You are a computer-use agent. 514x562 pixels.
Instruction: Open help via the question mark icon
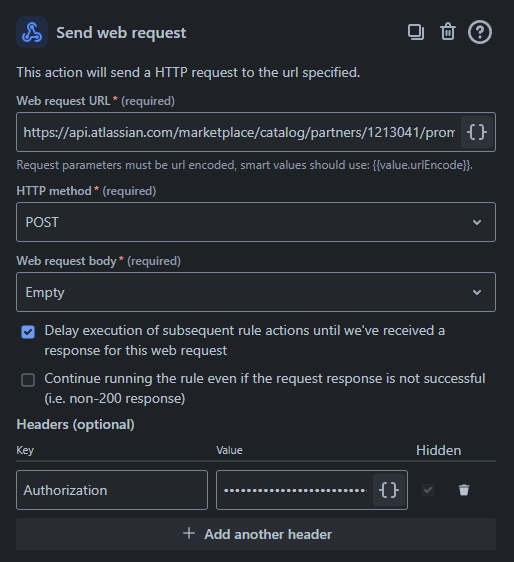click(x=480, y=32)
